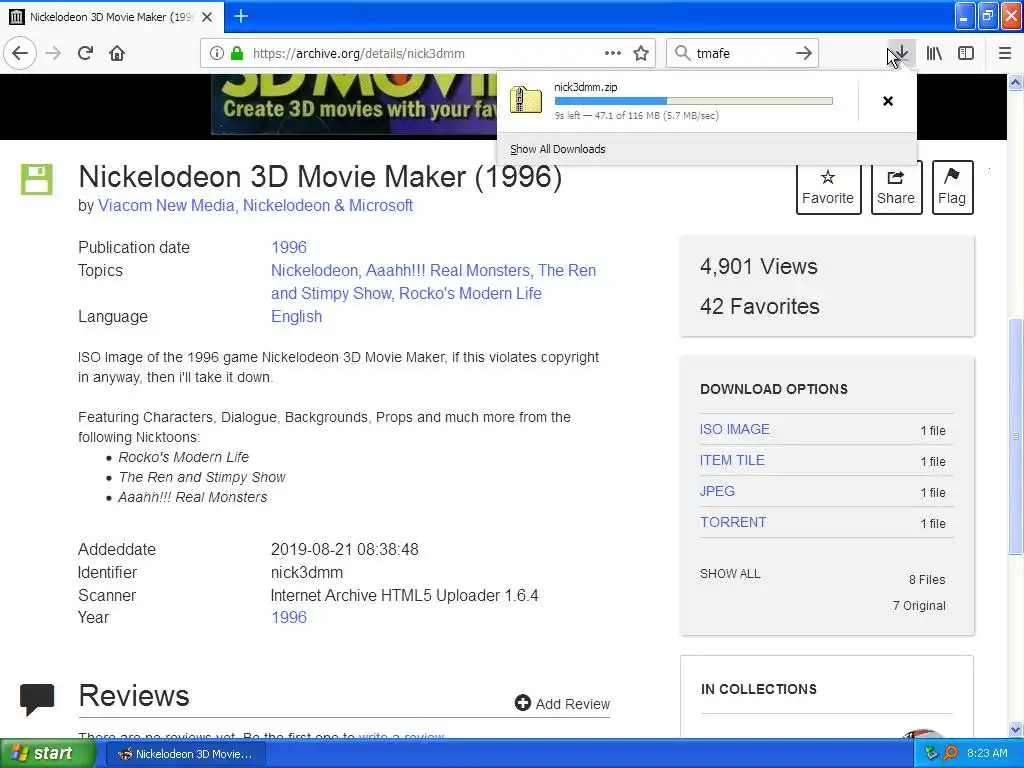The height and width of the screenshot is (768, 1024).
Task: Toggle the downloads panel arrow button
Action: pyautogui.click(x=901, y=54)
